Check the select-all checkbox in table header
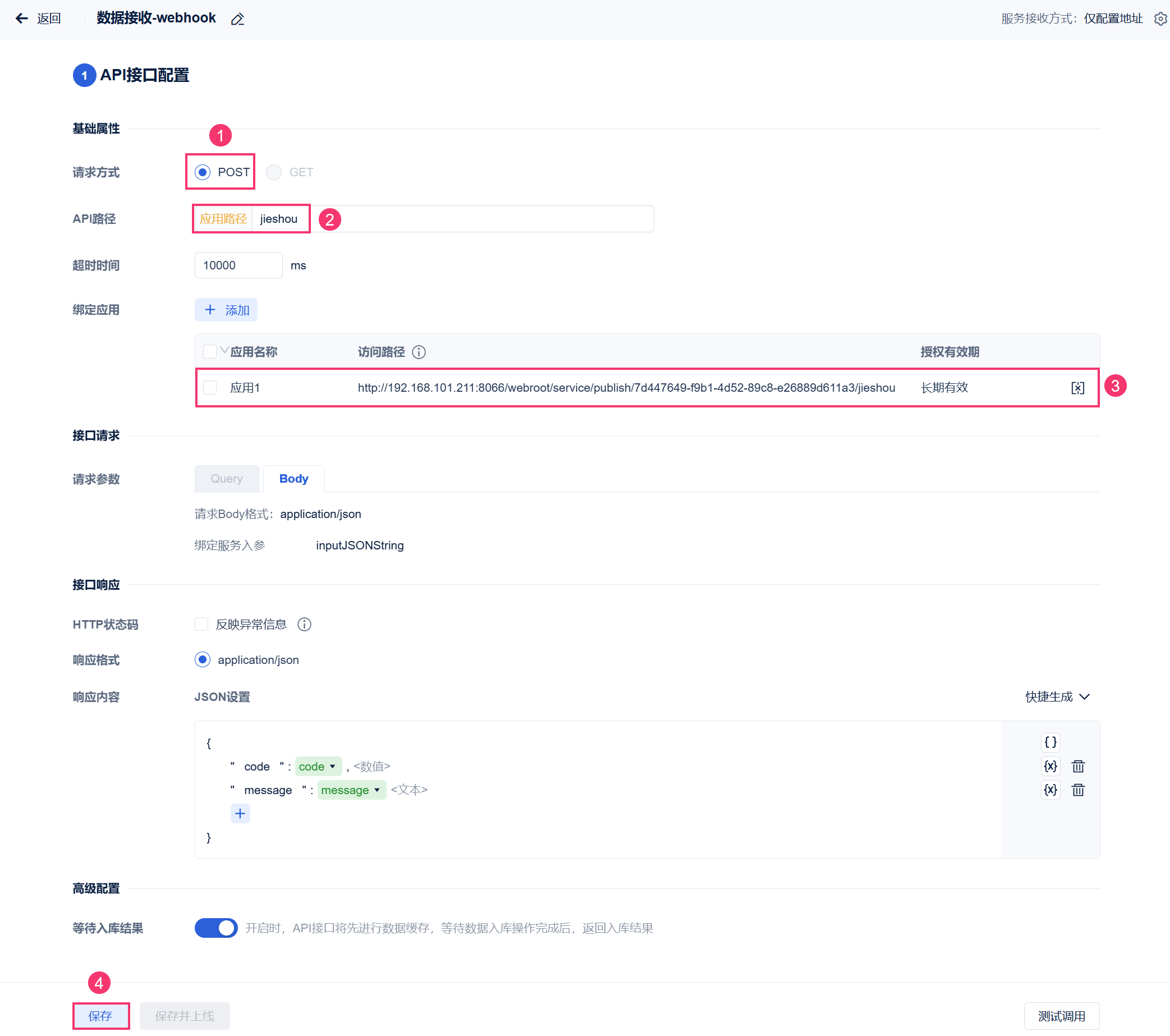The image size is (1170, 1036). pos(210,352)
